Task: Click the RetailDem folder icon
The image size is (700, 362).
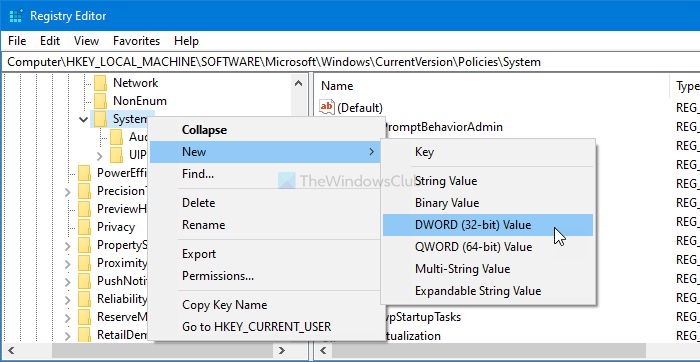Action: (x=84, y=334)
